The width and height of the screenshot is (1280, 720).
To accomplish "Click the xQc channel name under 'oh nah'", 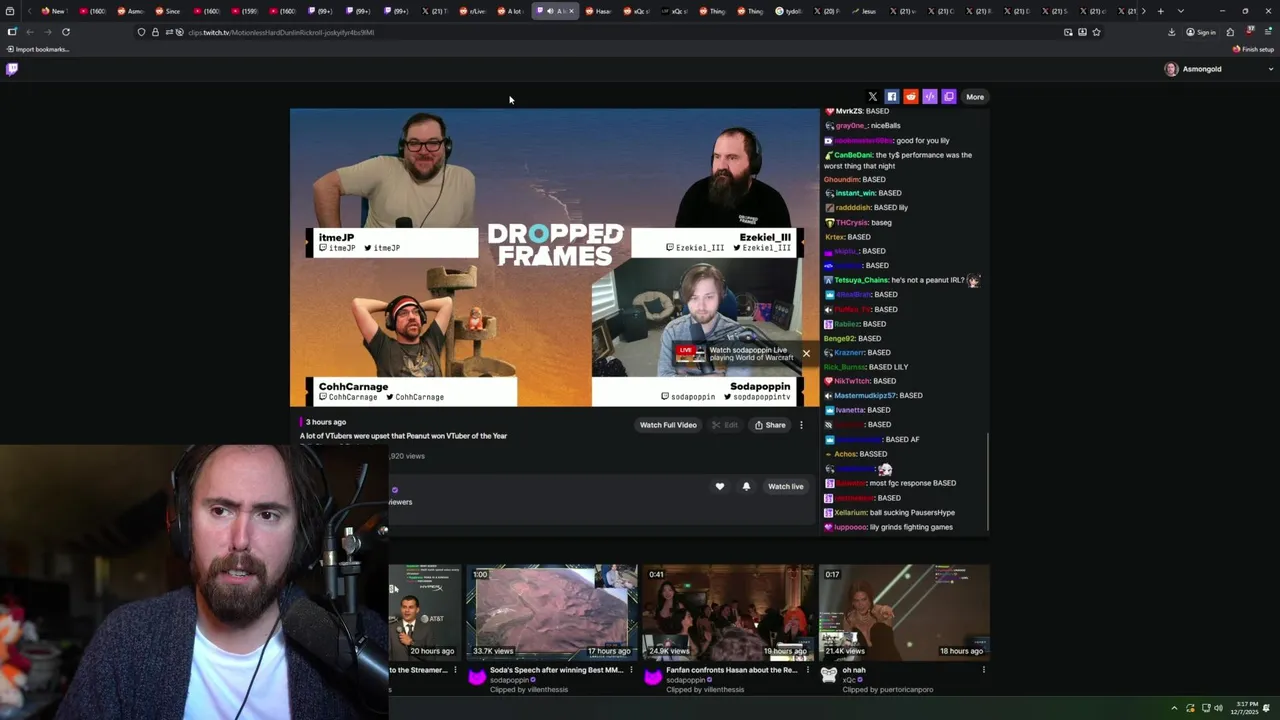I will [x=850, y=680].
